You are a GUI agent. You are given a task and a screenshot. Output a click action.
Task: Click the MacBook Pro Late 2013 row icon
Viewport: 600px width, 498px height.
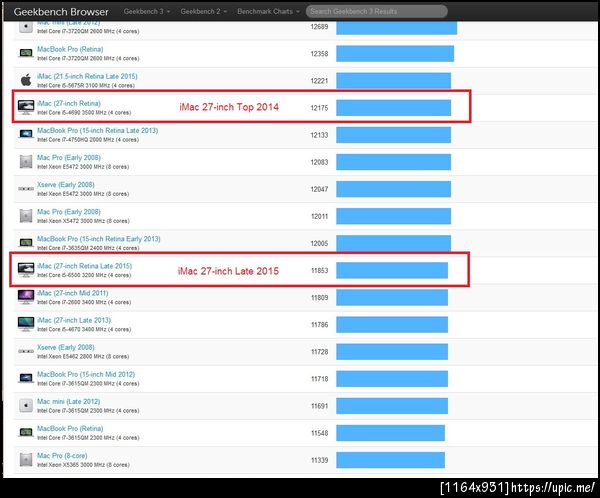(26, 134)
